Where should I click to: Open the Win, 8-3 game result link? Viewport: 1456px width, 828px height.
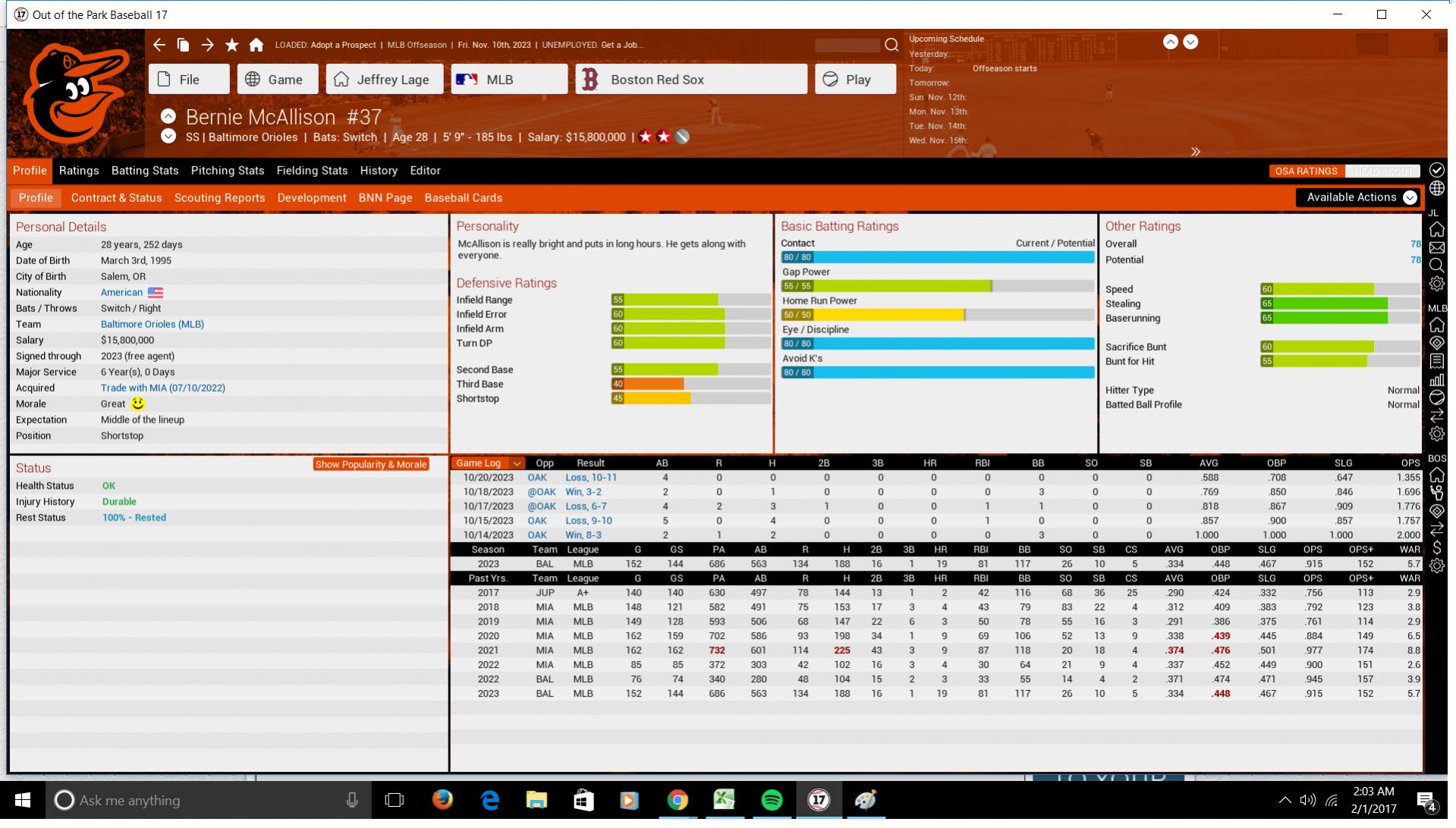coord(583,535)
